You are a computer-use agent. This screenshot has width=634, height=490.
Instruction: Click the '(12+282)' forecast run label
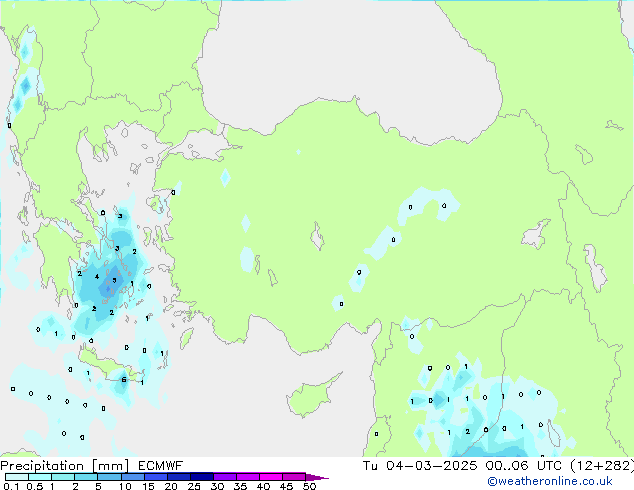[x=602, y=466]
